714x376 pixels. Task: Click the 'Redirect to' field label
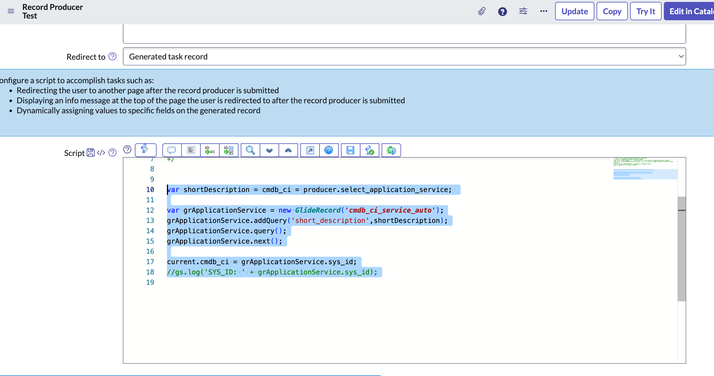86,57
